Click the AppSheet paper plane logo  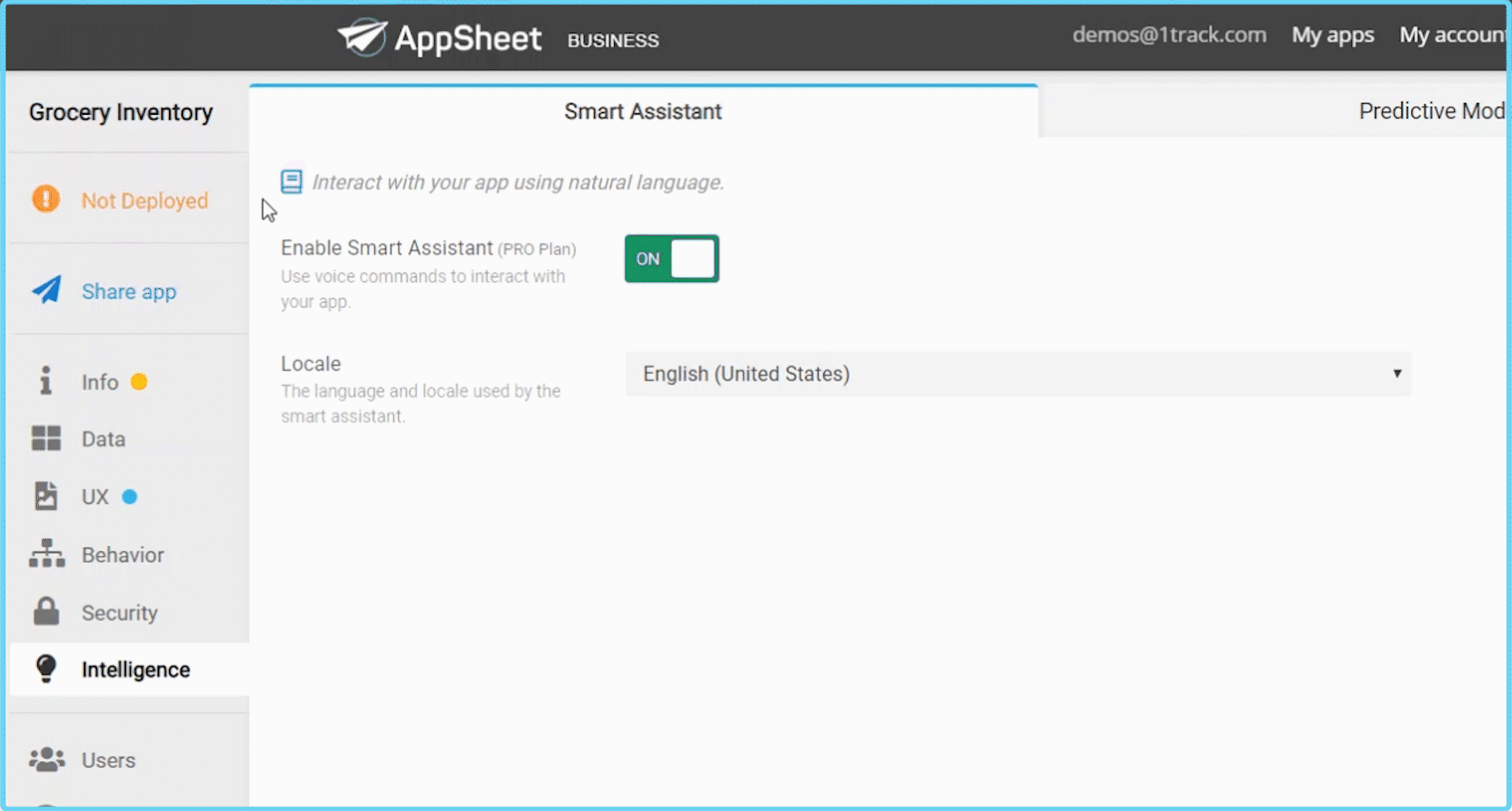click(x=363, y=36)
